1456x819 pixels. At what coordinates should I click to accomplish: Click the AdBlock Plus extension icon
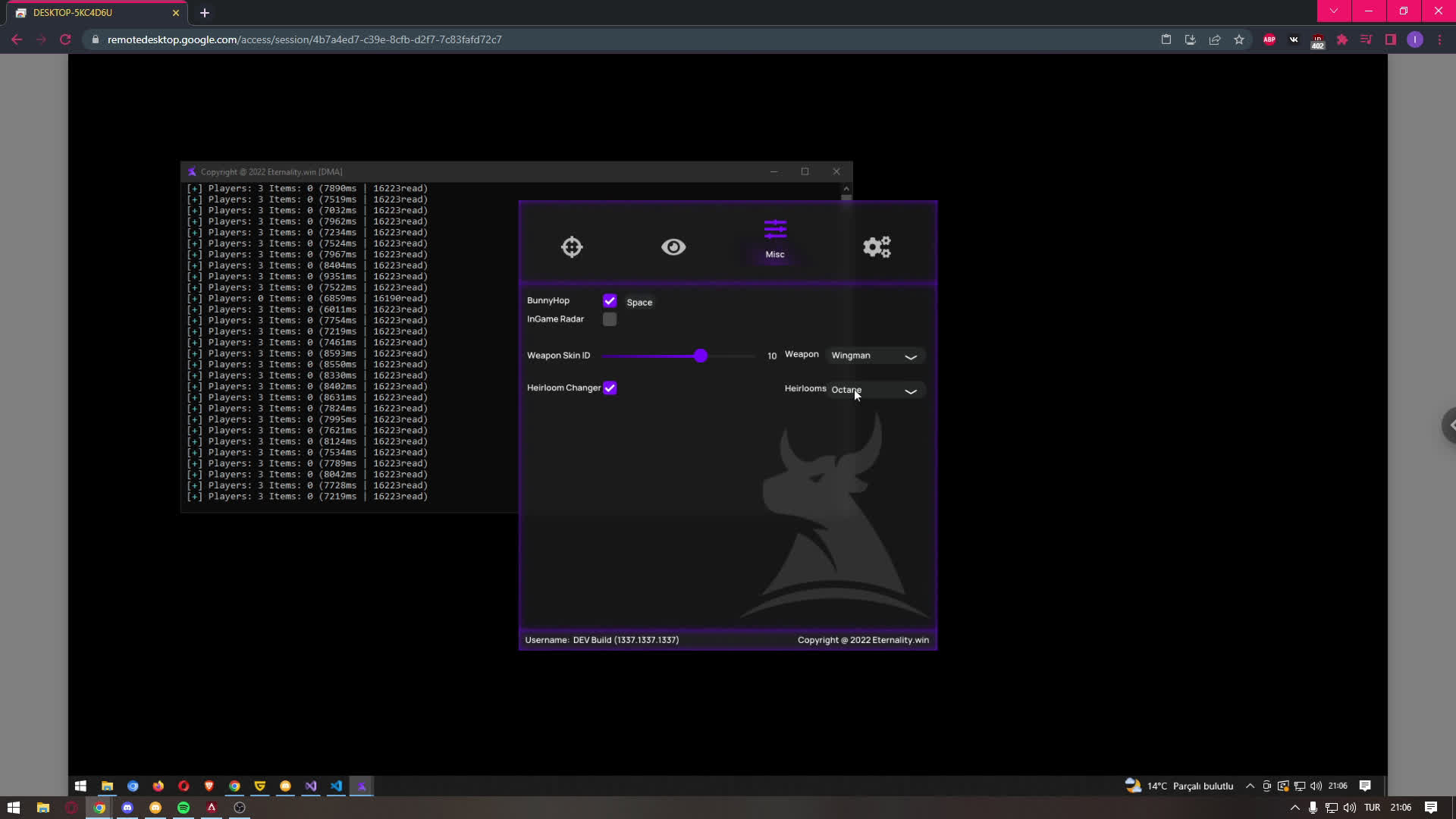pyautogui.click(x=1269, y=39)
